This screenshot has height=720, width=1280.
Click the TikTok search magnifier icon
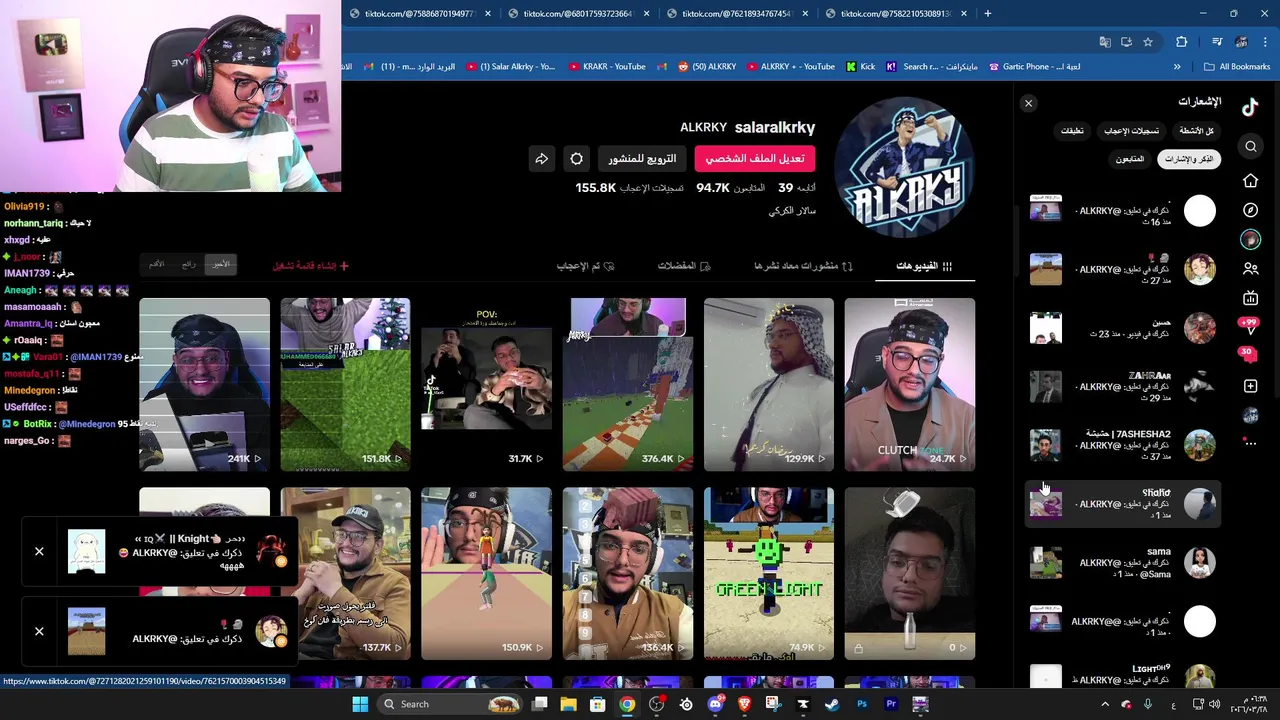pyautogui.click(x=1250, y=147)
